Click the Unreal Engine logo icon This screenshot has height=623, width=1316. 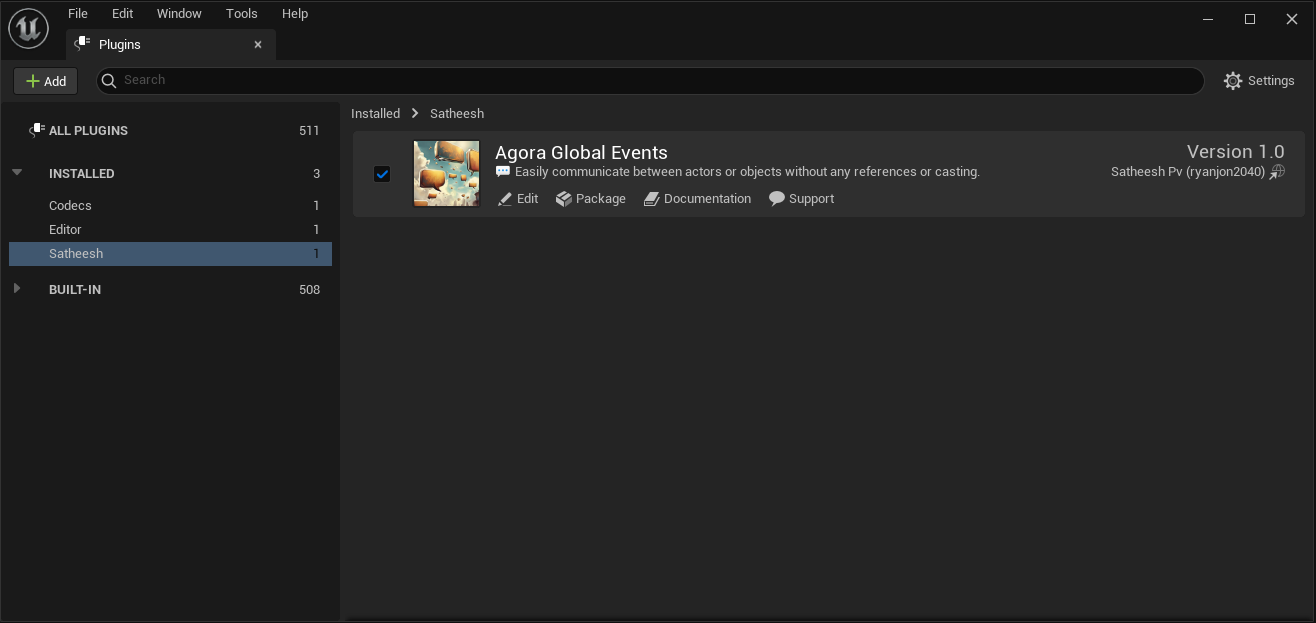click(28, 28)
